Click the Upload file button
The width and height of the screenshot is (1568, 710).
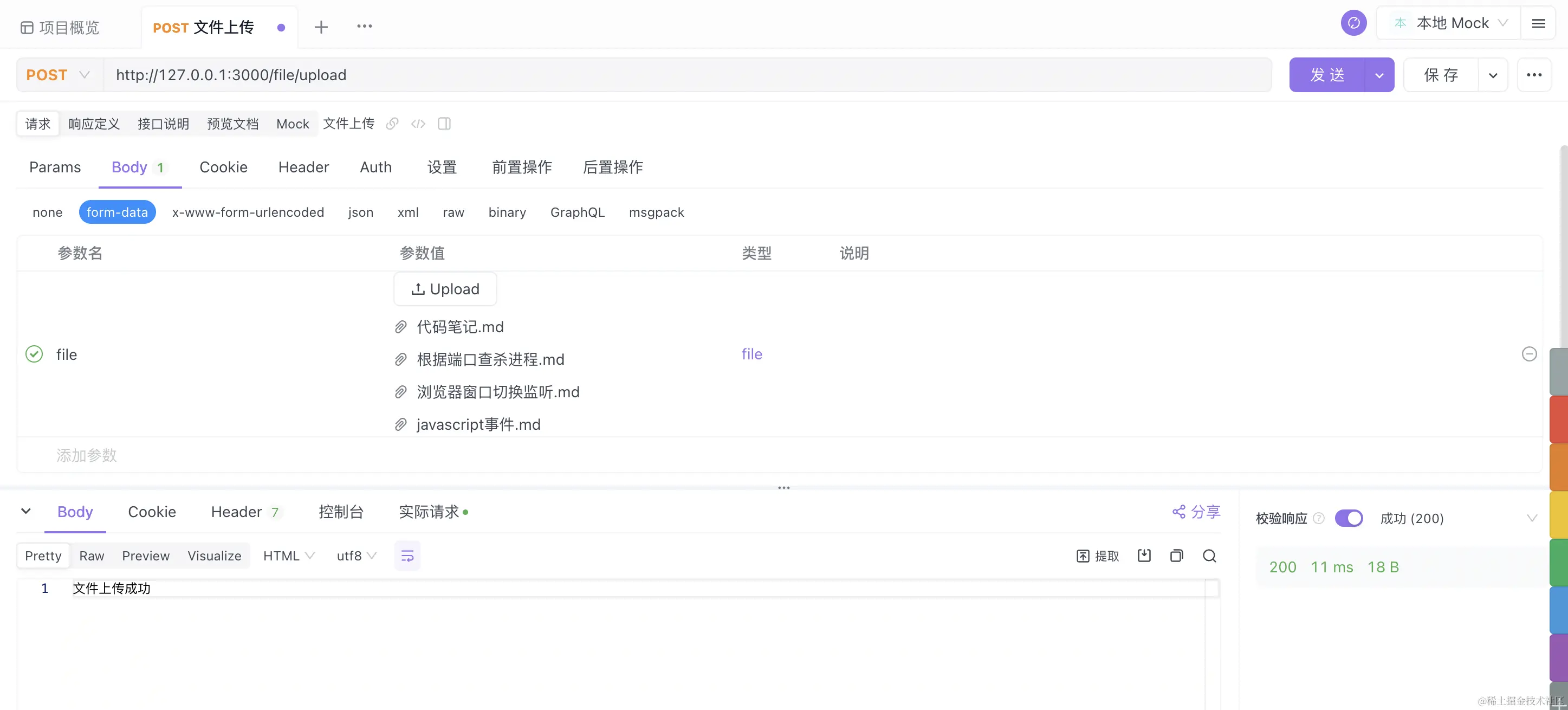[445, 289]
